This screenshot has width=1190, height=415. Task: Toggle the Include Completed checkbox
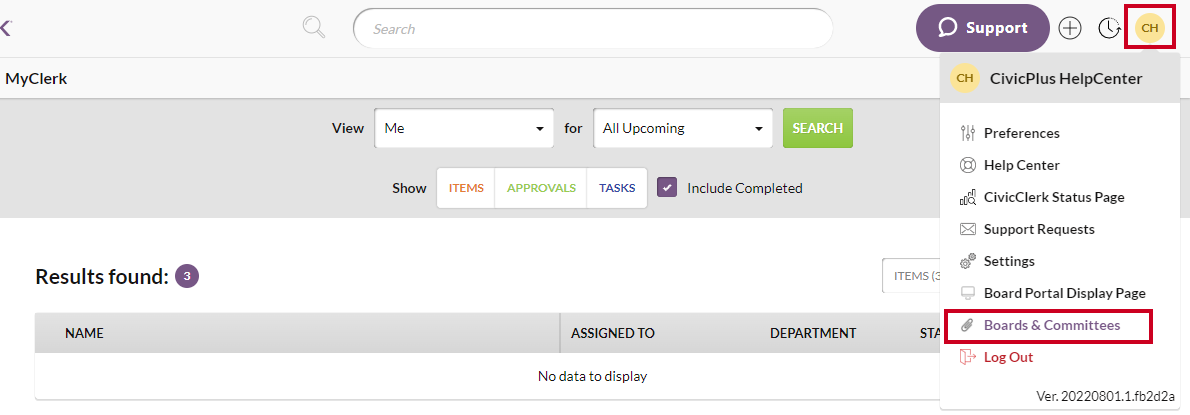[667, 187]
